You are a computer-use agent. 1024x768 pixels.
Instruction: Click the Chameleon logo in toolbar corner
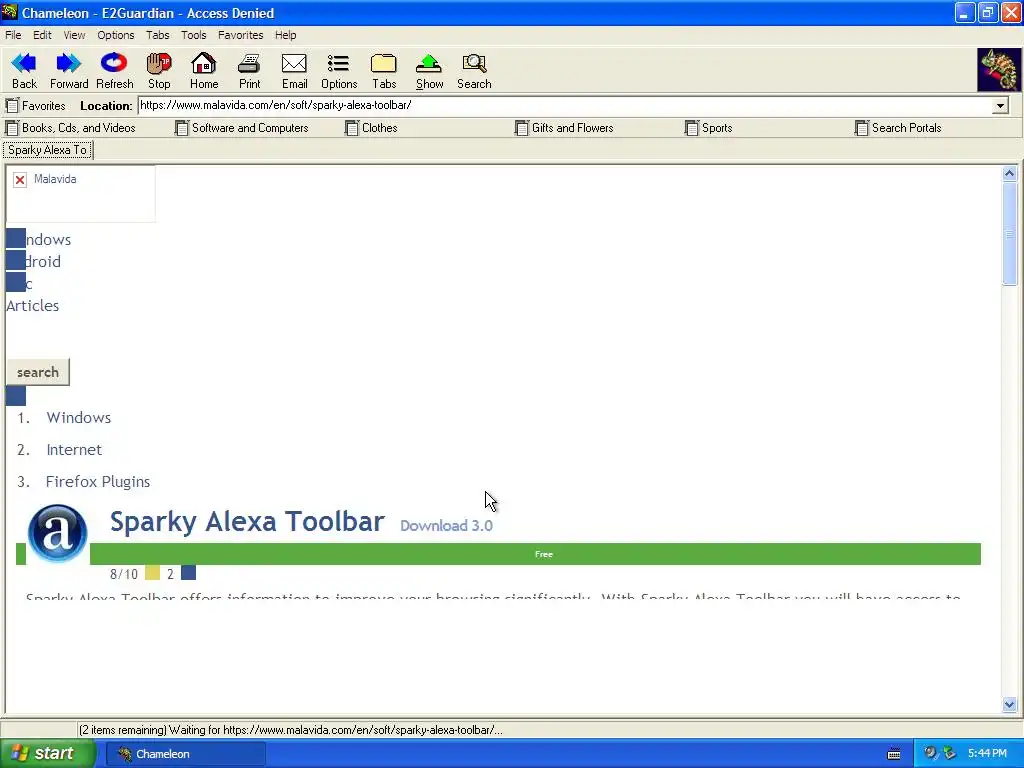point(999,70)
